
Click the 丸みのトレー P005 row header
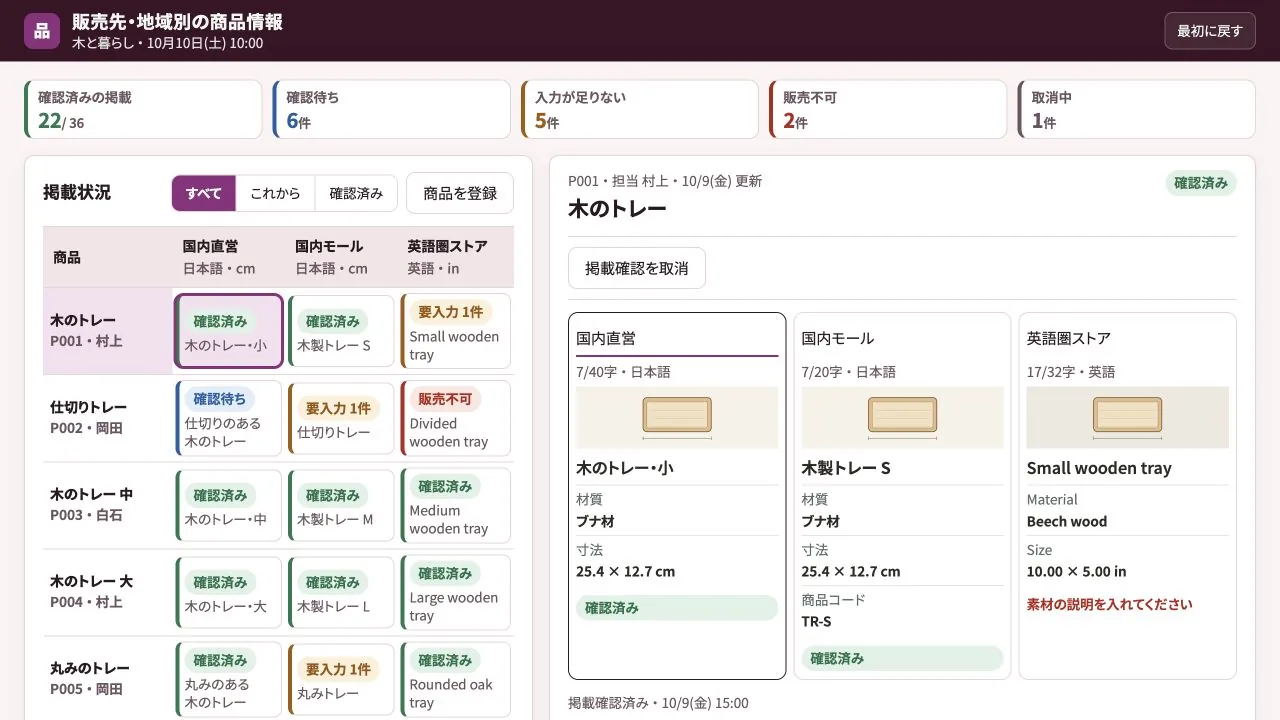[108, 677]
